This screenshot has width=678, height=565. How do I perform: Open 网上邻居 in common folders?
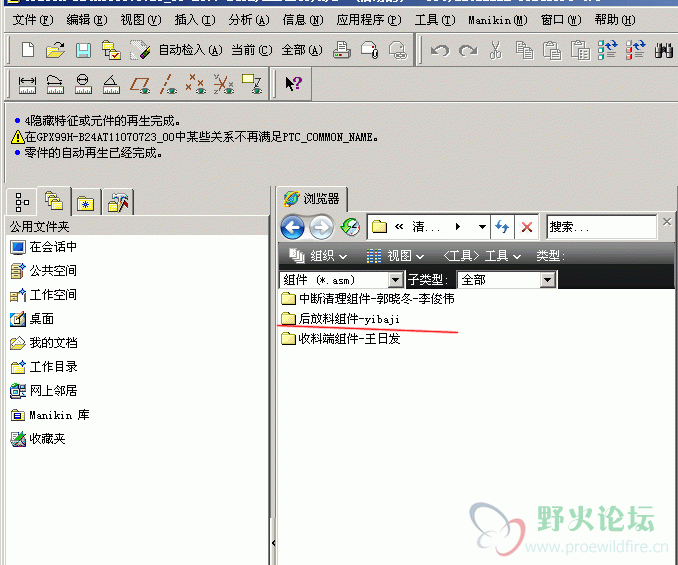pos(44,391)
